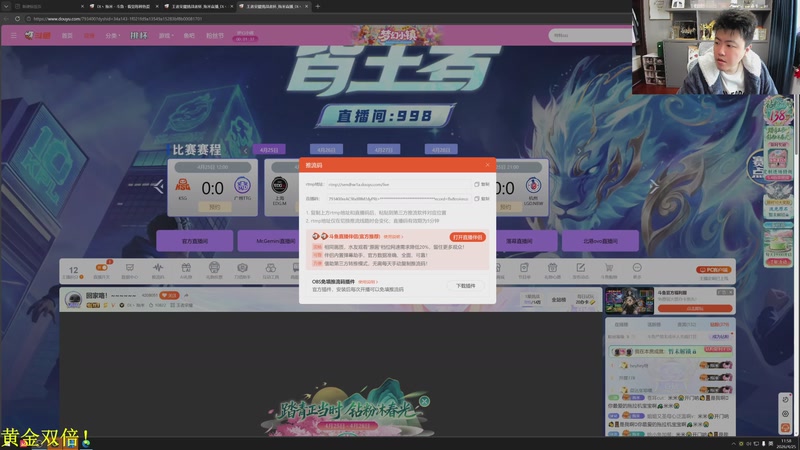Click the floating settings gear icon
The height and width of the screenshot is (450, 800).
785,413
